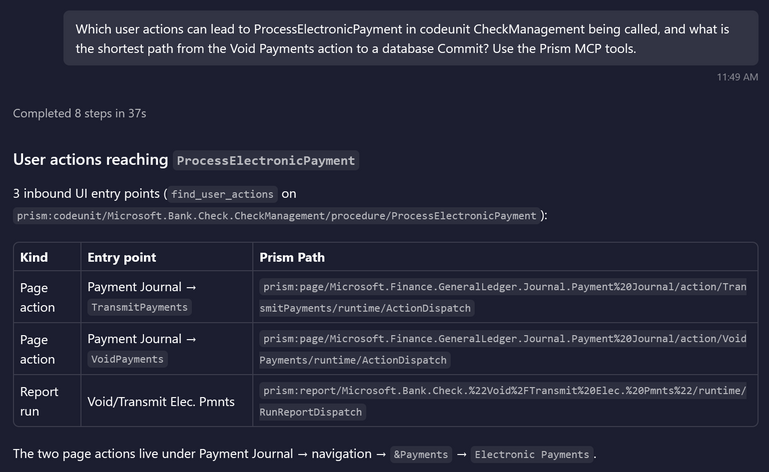This screenshot has width=769, height=472.
Task: Click the RunReportDispatch prism path
Action: pos(503,401)
